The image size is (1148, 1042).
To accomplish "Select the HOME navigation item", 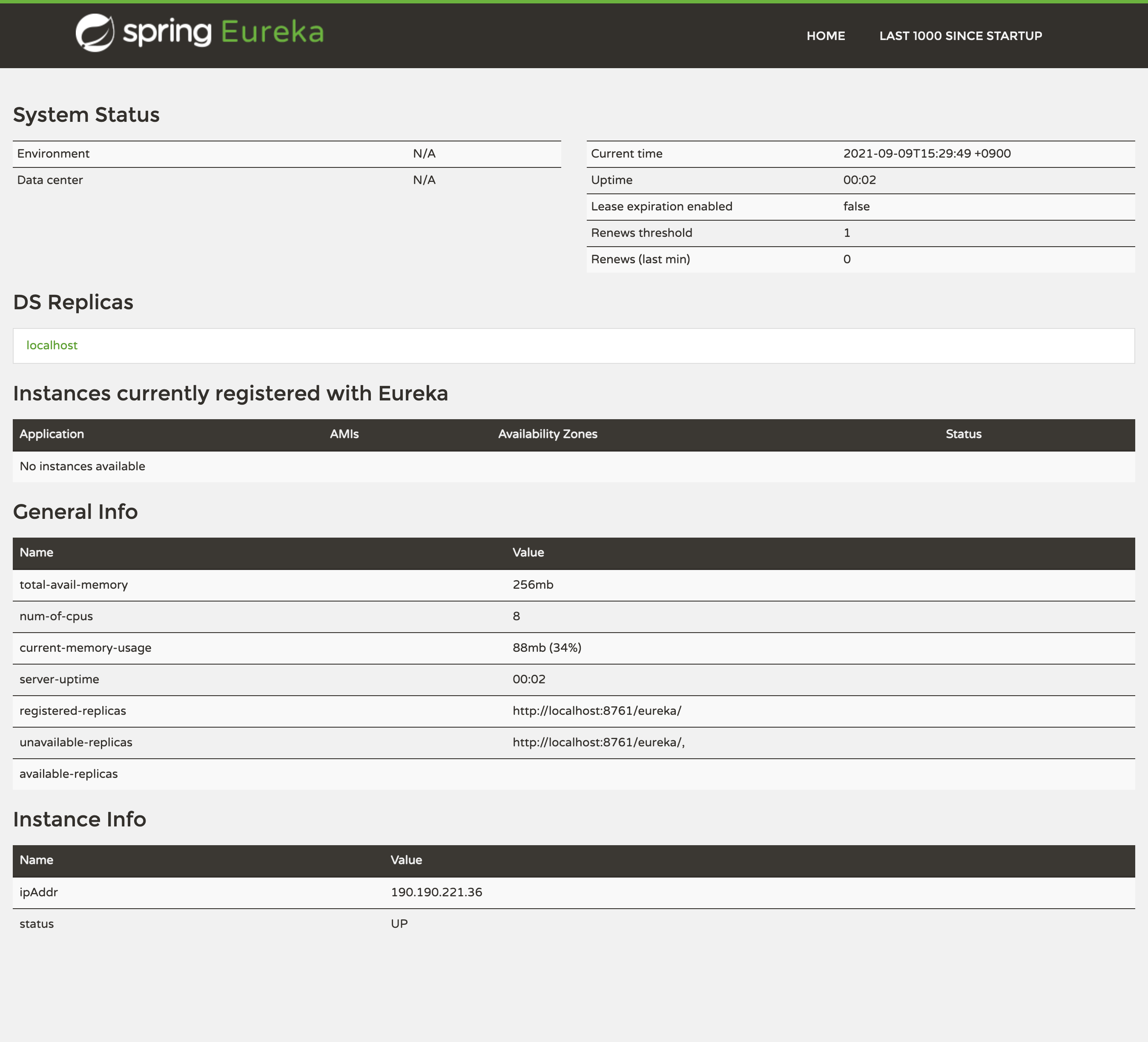I will [826, 35].
